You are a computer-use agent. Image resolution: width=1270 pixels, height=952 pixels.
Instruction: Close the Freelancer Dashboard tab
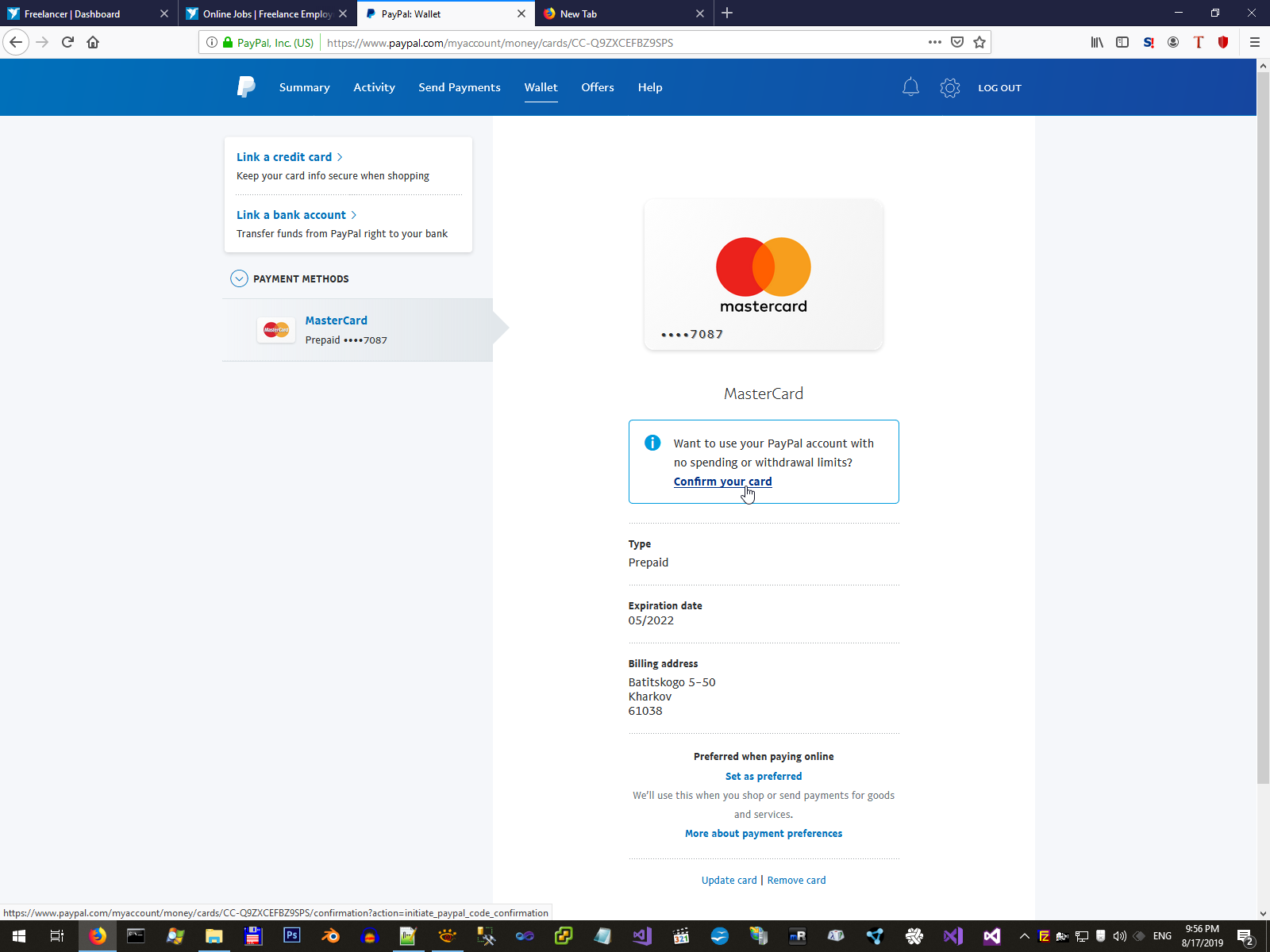[x=164, y=13]
